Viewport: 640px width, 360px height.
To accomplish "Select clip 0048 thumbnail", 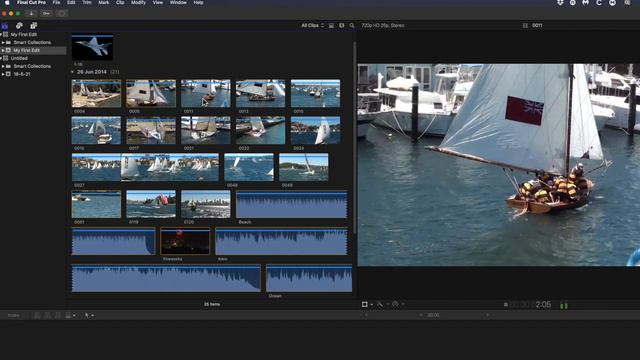I will (x=249, y=167).
